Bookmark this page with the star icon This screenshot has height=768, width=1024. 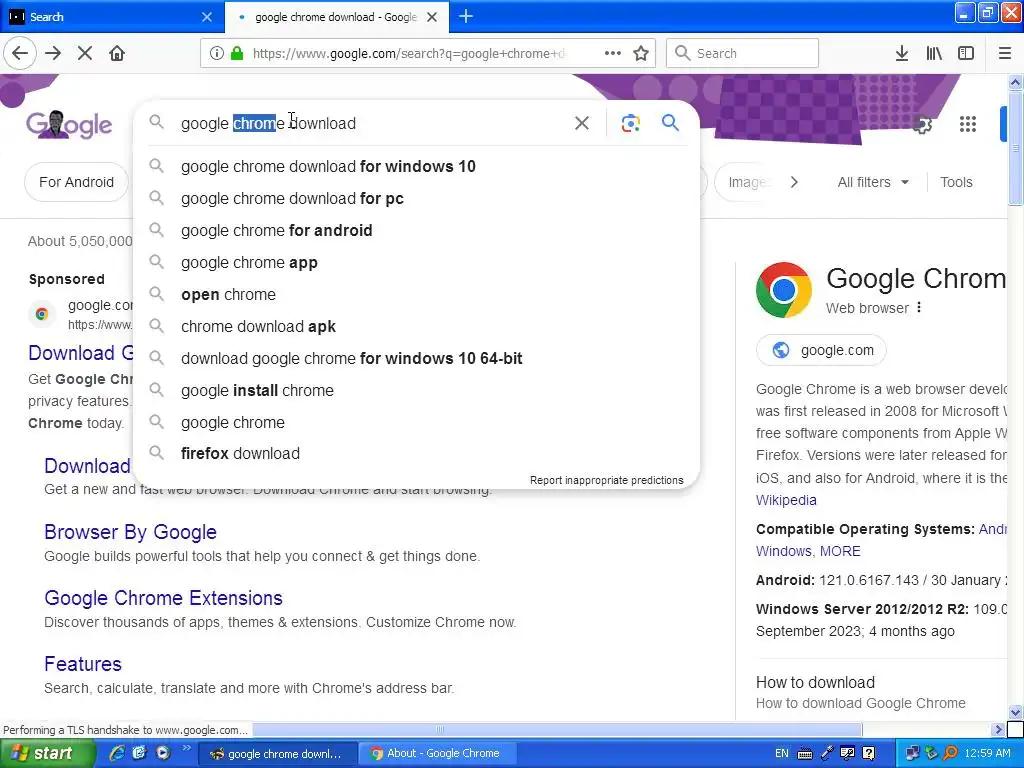coord(641,54)
